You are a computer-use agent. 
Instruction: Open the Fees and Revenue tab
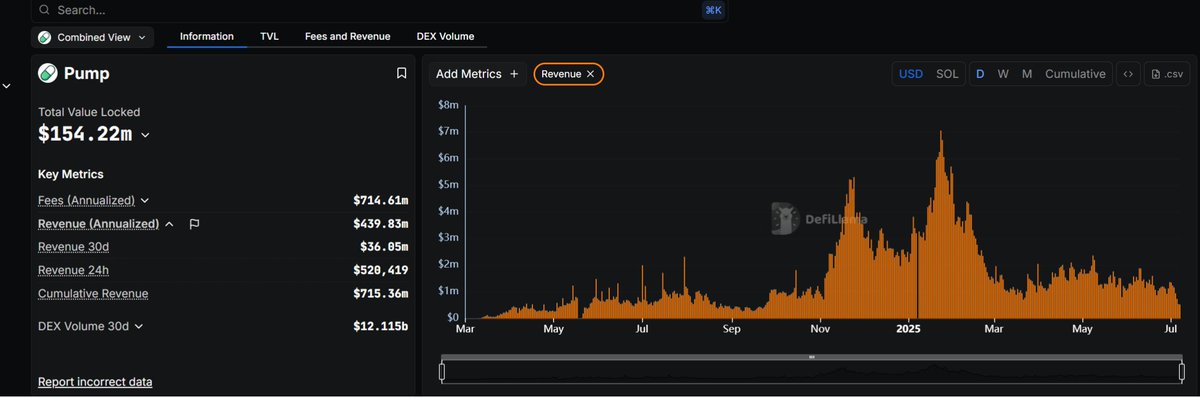(x=347, y=36)
